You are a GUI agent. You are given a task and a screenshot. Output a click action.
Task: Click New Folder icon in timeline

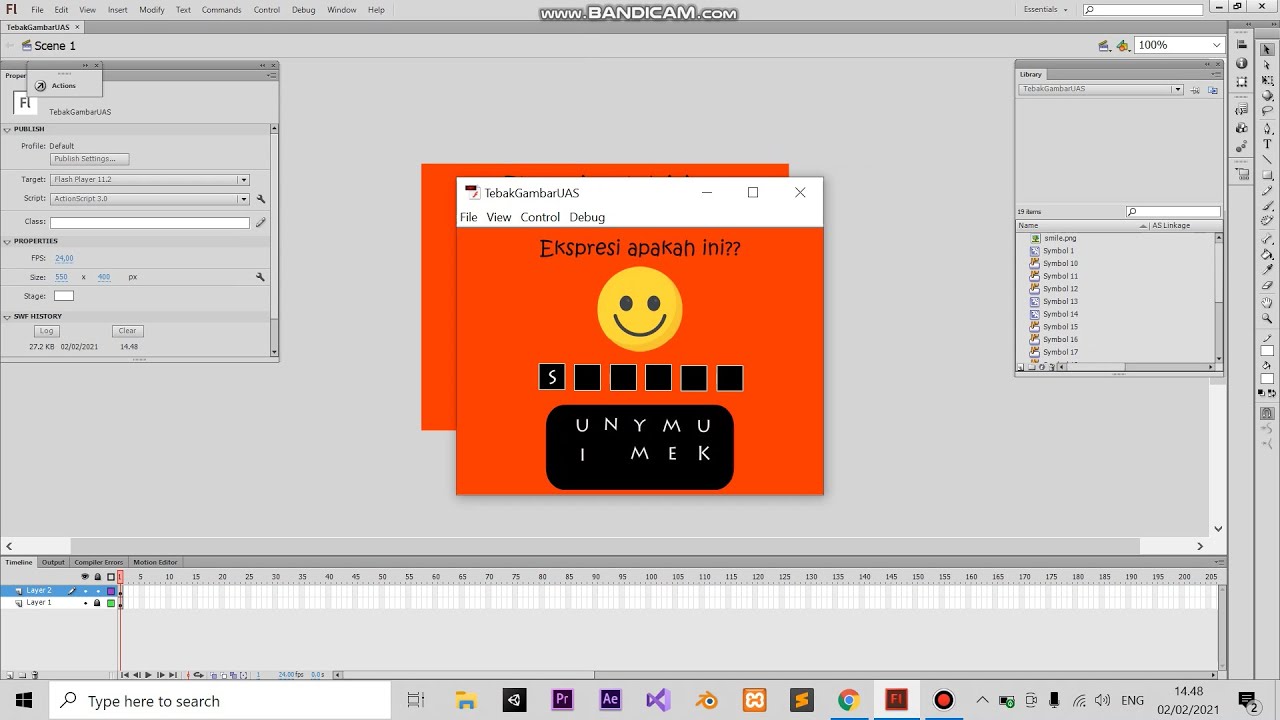coord(22,675)
